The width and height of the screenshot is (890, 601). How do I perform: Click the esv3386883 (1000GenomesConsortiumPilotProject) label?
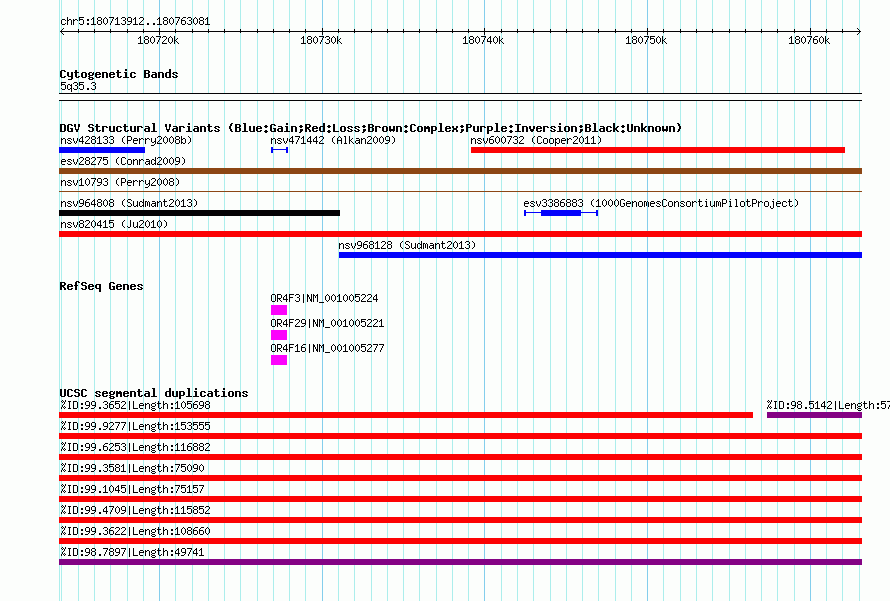(x=661, y=203)
